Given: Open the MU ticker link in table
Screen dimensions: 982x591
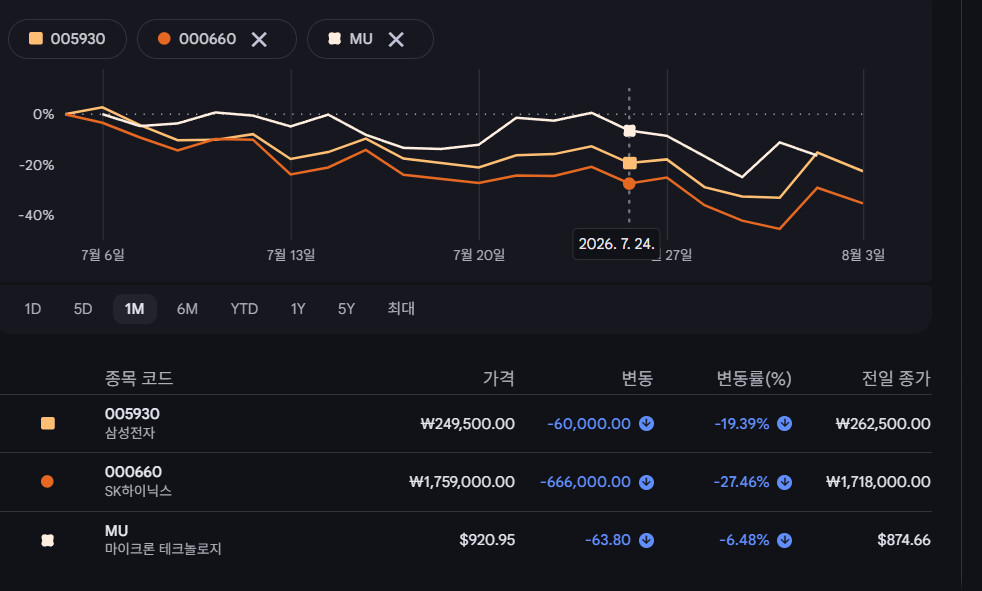Looking at the screenshot, I should coord(116,531).
